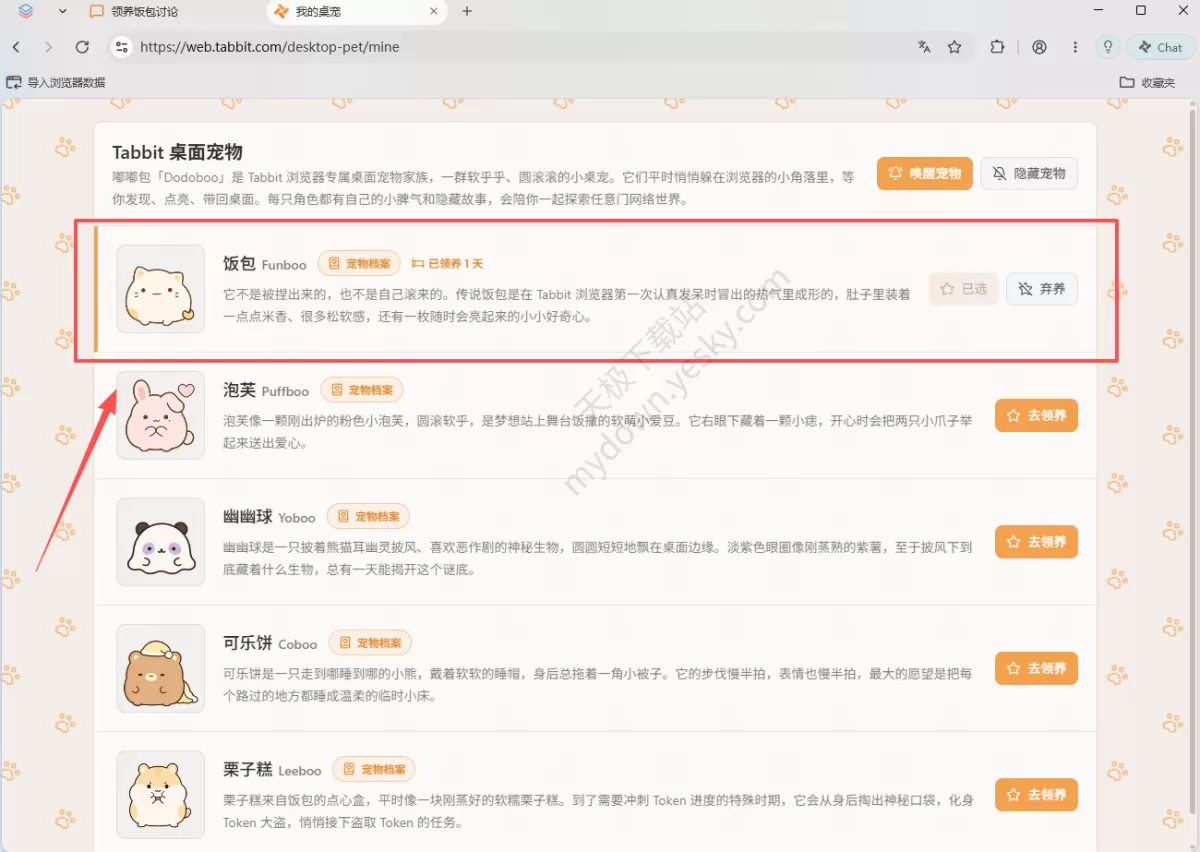Click the 栗子糕 Leeboo name text
This screenshot has width=1200, height=852.
[x=272, y=769]
